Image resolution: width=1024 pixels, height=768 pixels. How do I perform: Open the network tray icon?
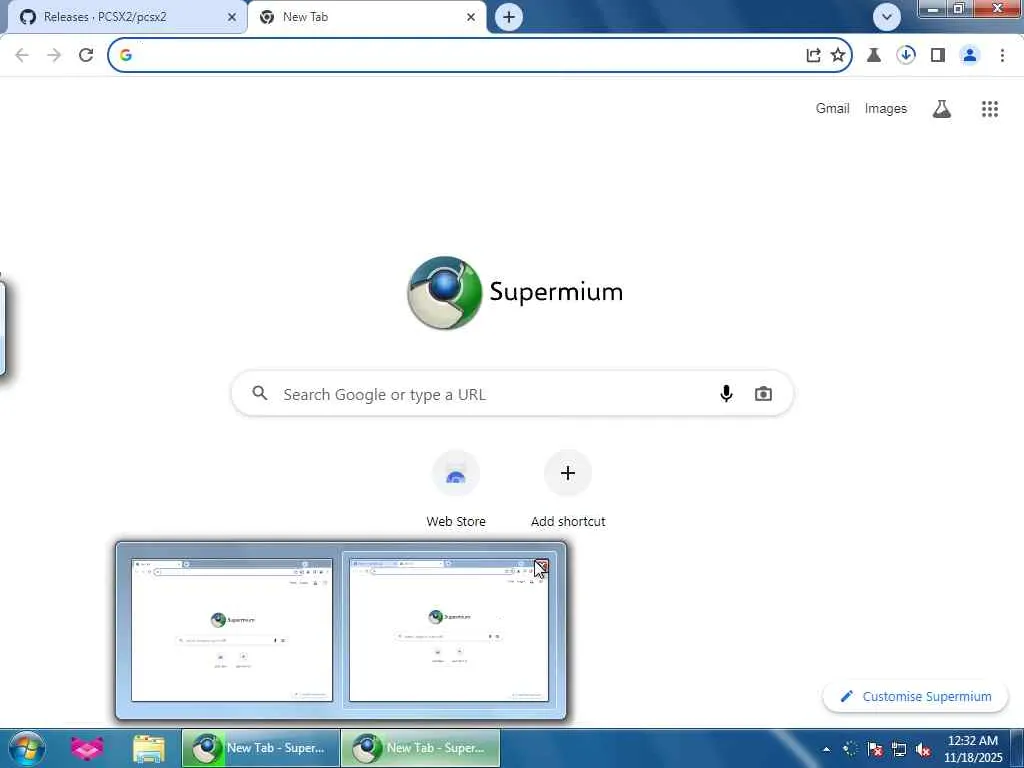899,749
